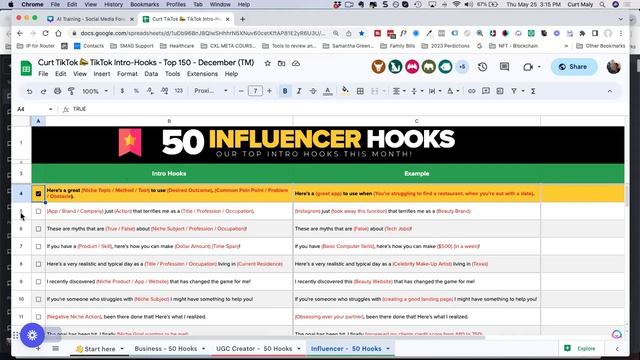The height and width of the screenshot is (360, 640).
Task: Toggle Italic formatting
Action: [299, 91]
